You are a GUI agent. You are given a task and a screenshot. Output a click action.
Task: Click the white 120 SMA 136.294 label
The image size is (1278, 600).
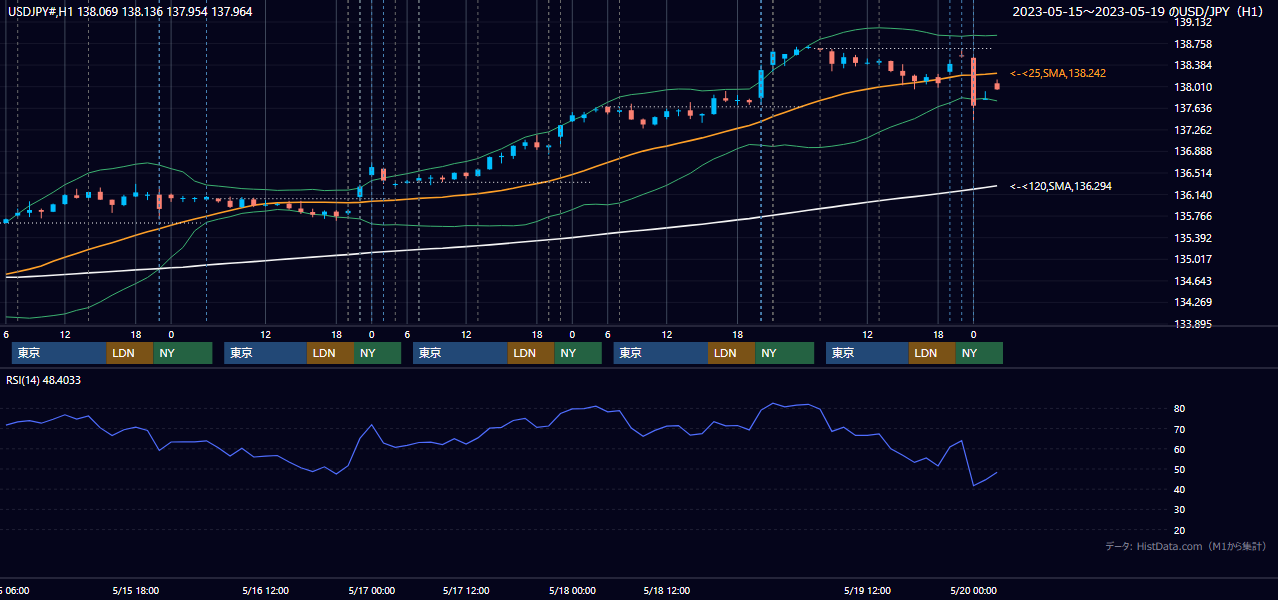[x=1060, y=186]
